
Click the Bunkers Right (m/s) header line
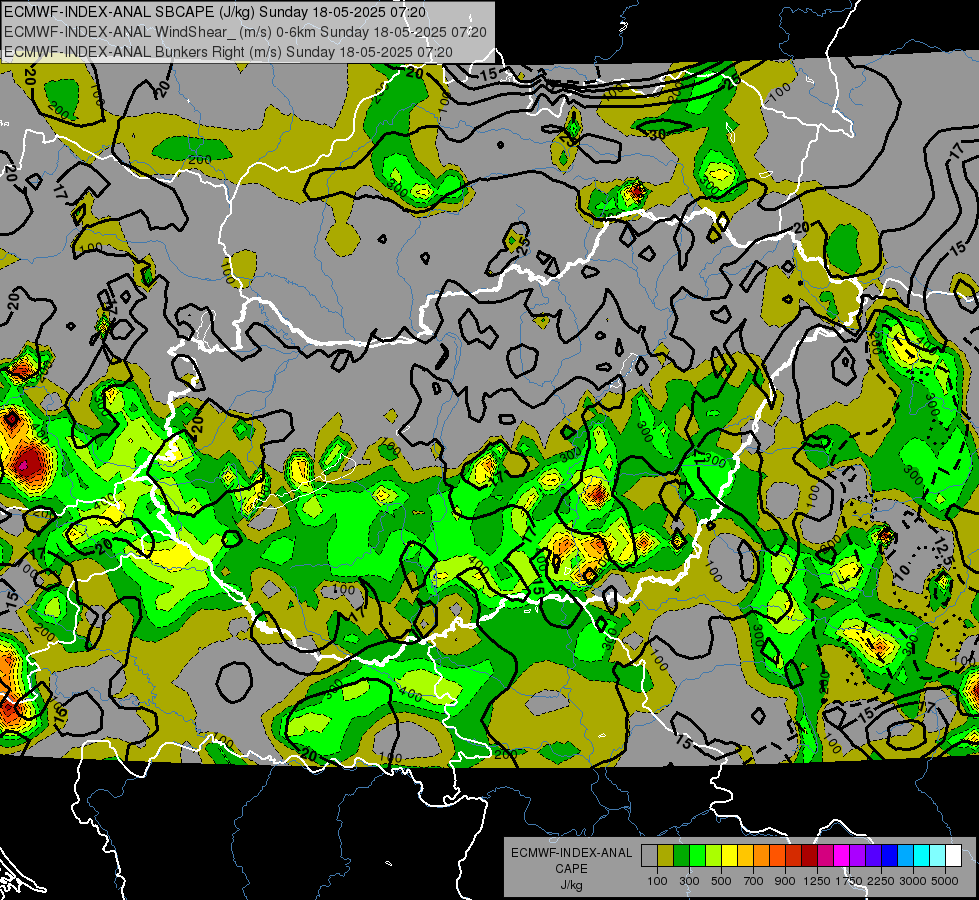pyautogui.click(x=228, y=52)
